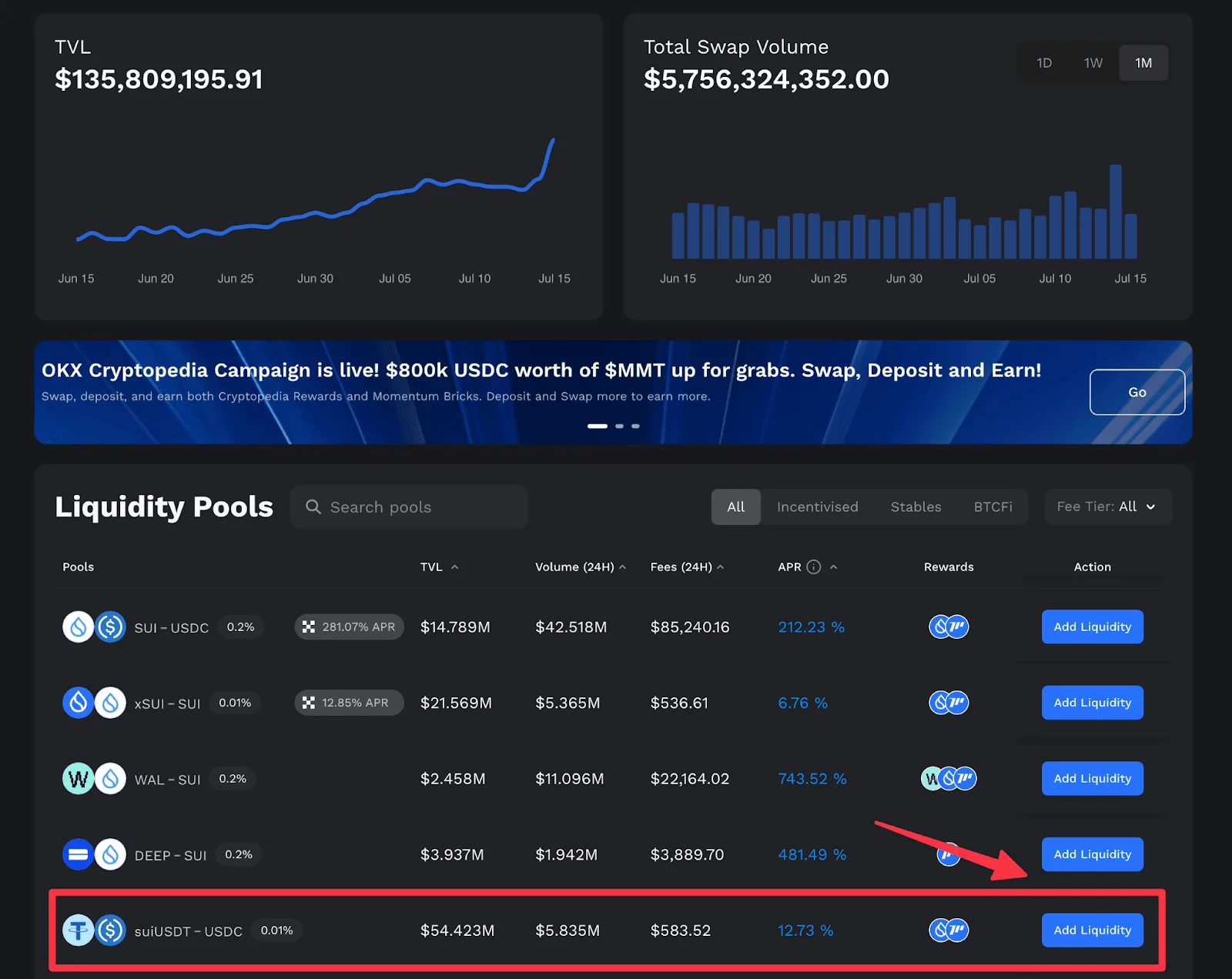
Task: Click the 743.52 % APR value
Action: click(x=812, y=779)
